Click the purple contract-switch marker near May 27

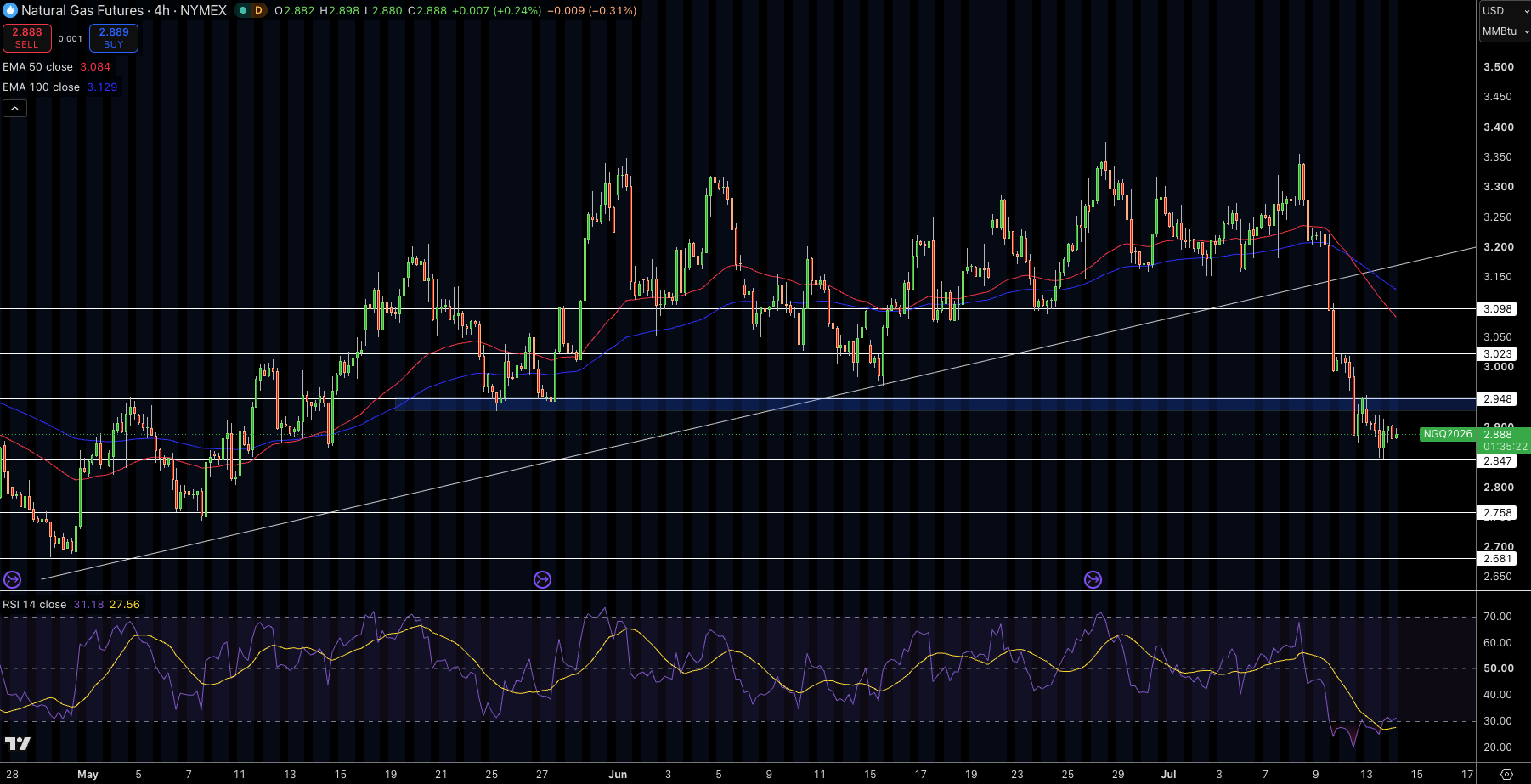click(x=542, y=579)
